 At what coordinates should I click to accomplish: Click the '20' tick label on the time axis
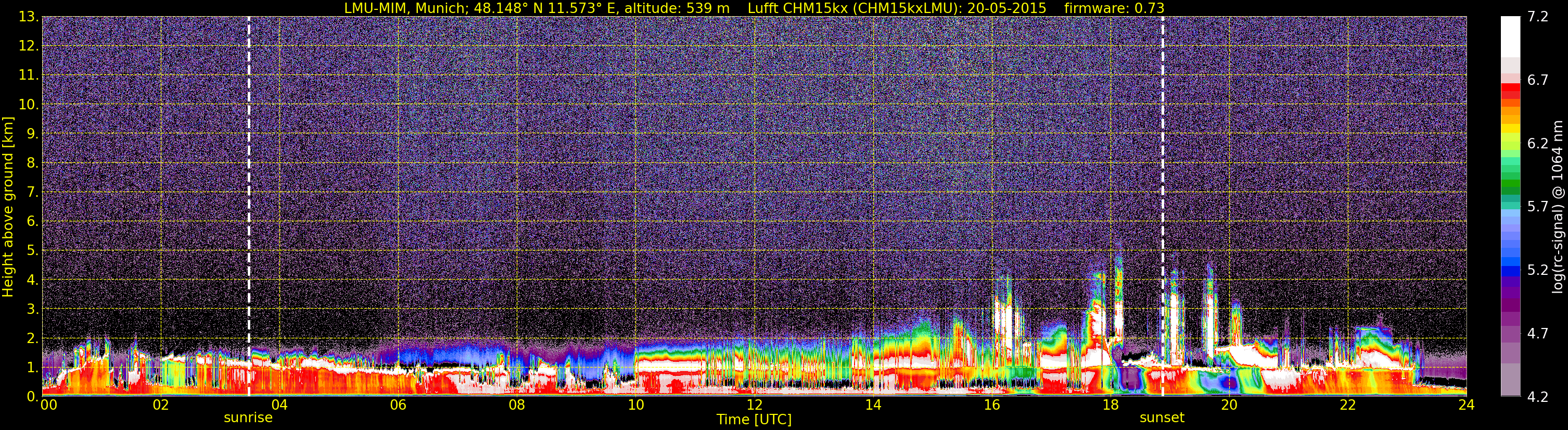pos(1229,406)
